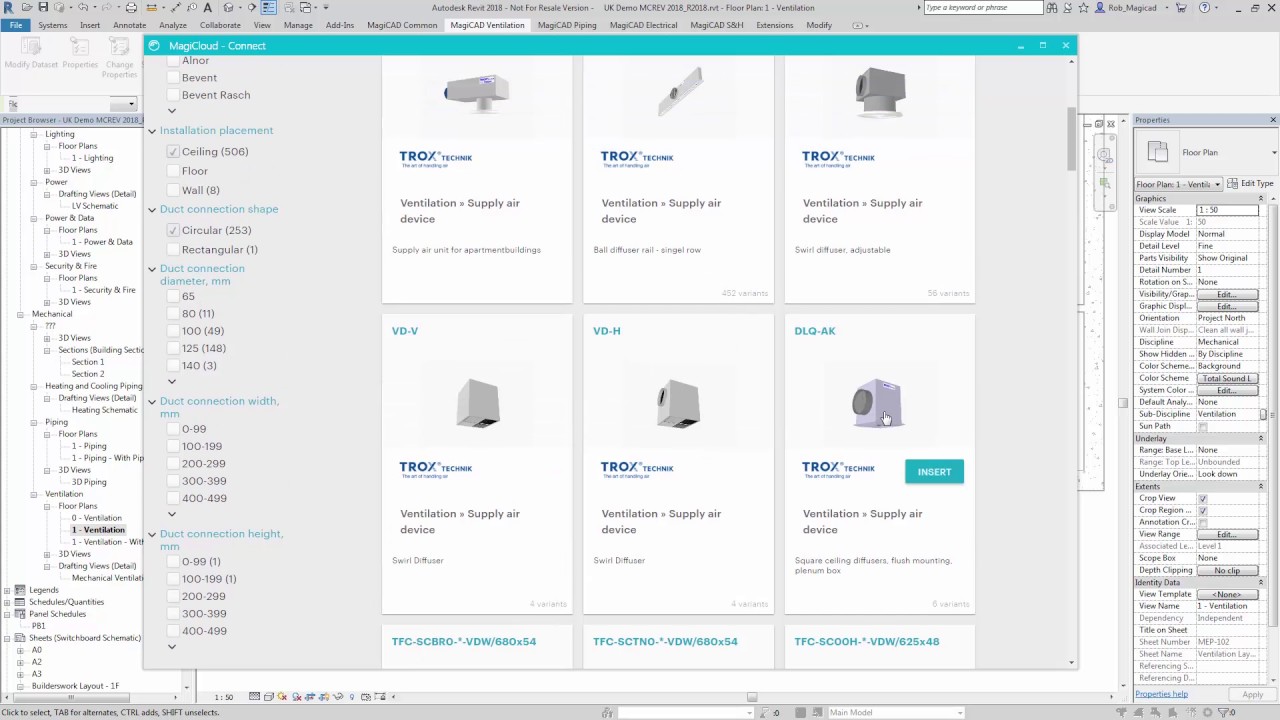Switch to the Annotate ribbon tab
The image size is (1280, 720).
[129, 25]
